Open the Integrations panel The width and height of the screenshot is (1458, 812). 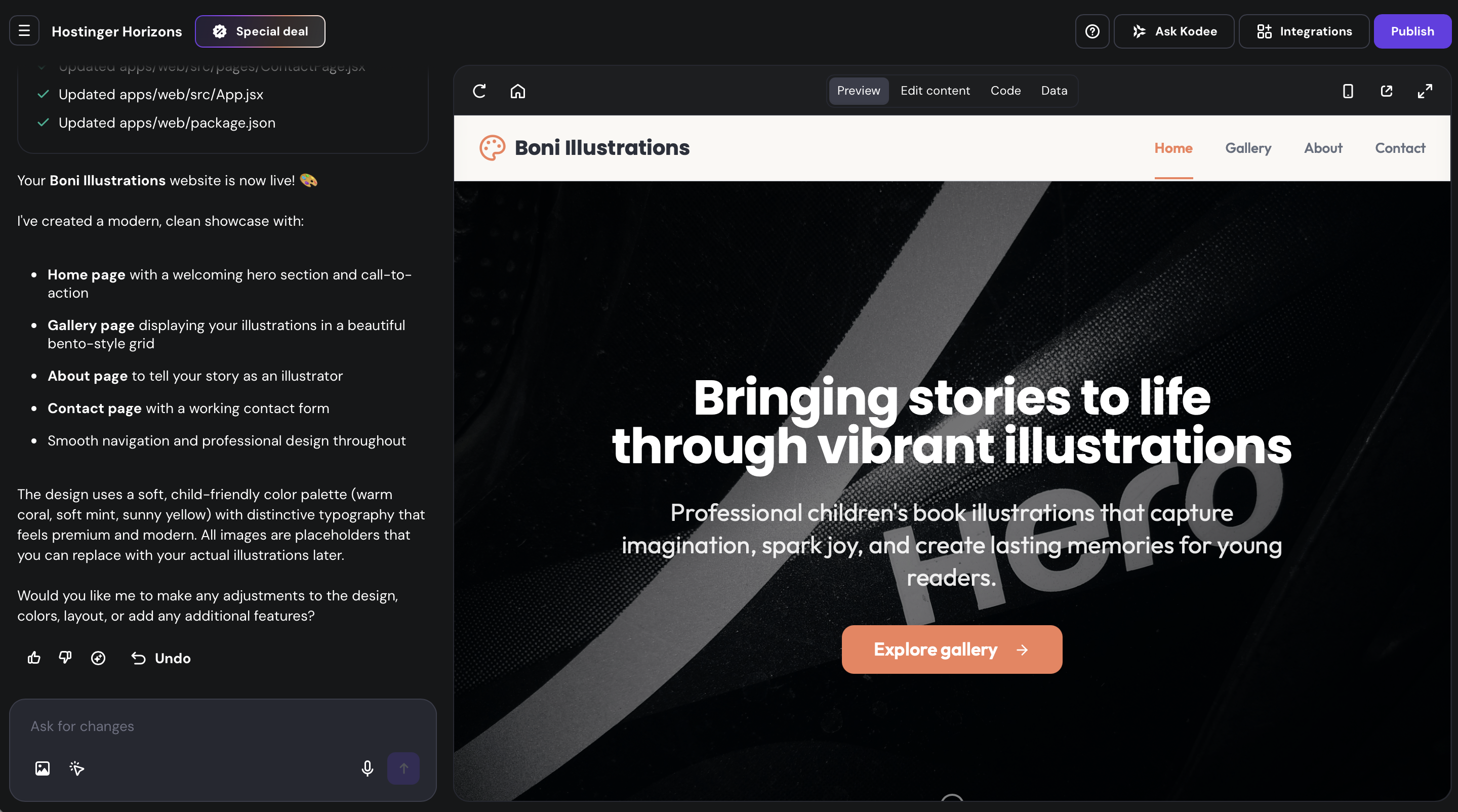pos(1304,31)
